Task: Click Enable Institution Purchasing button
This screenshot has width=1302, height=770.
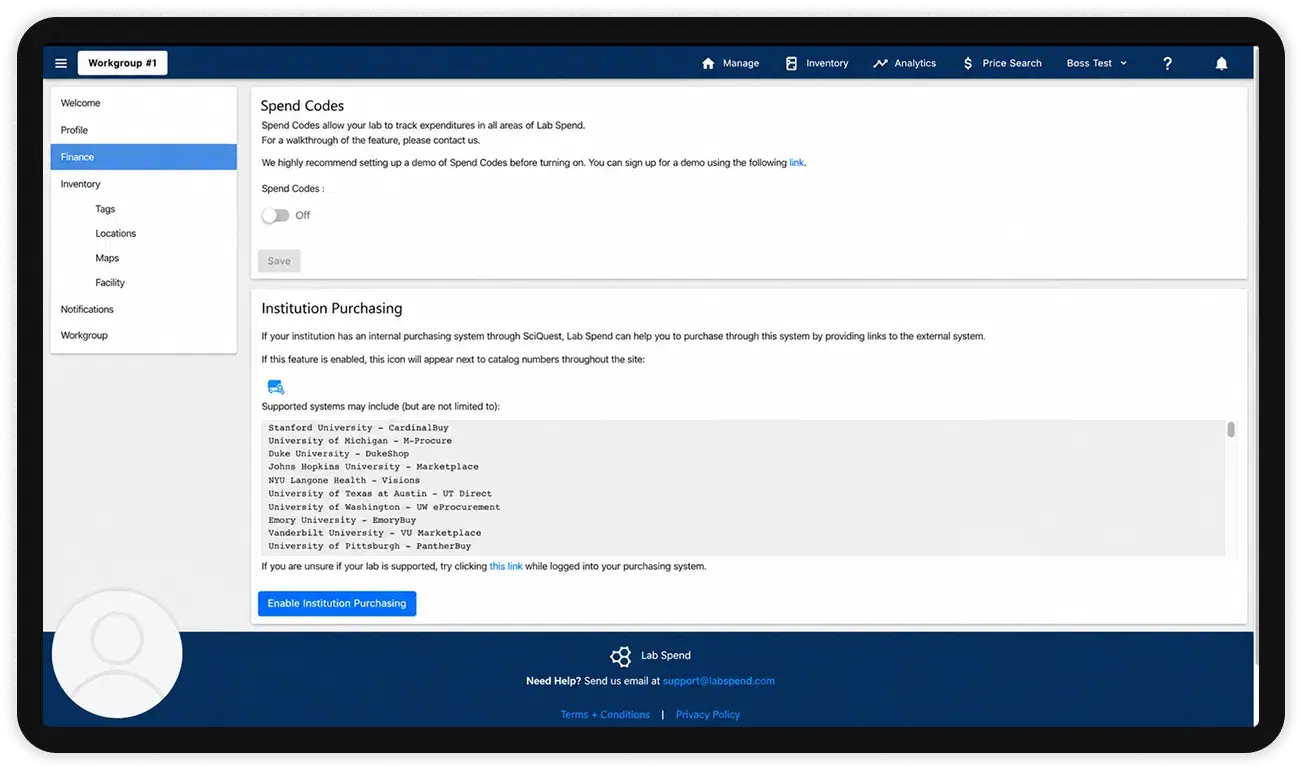Action: coord(337,603)
